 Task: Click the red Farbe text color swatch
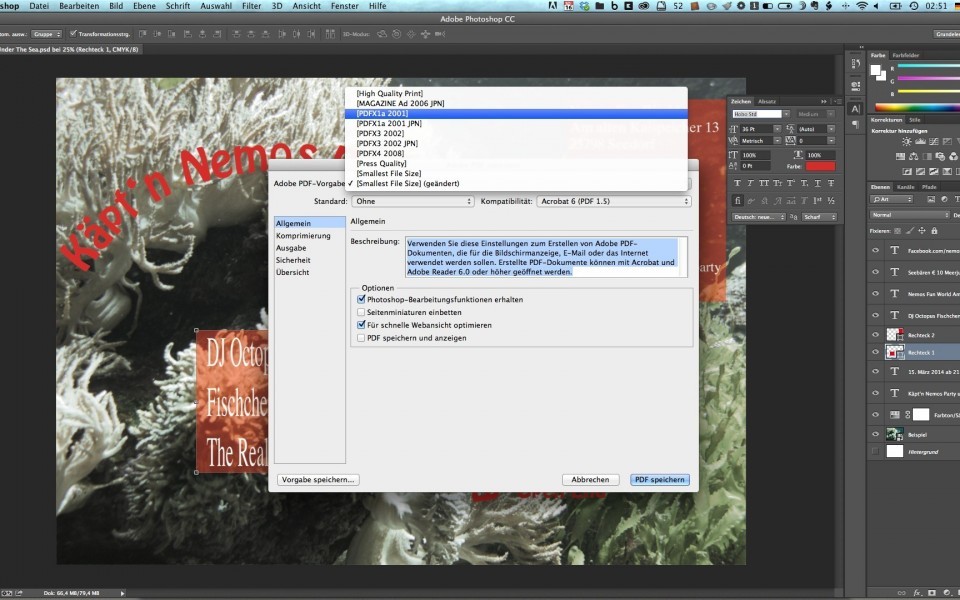pos(820,166)
